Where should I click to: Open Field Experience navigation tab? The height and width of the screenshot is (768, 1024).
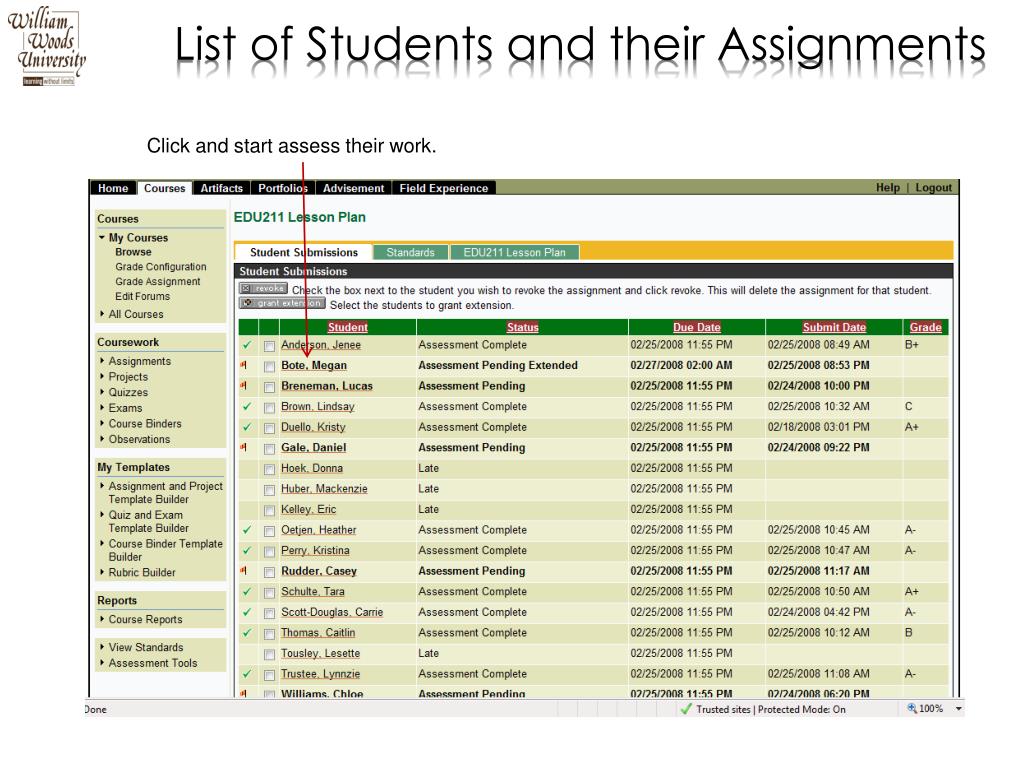pos(444,188)
